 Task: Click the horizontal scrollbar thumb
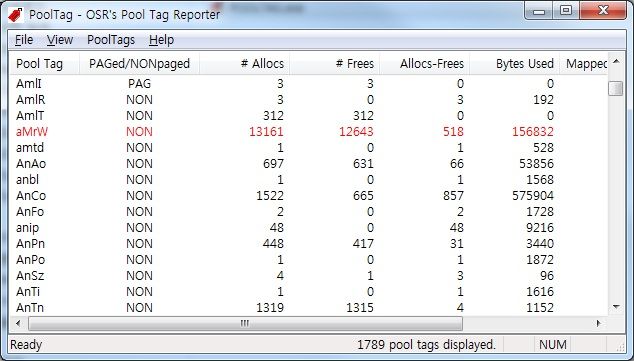click(245, 323)
